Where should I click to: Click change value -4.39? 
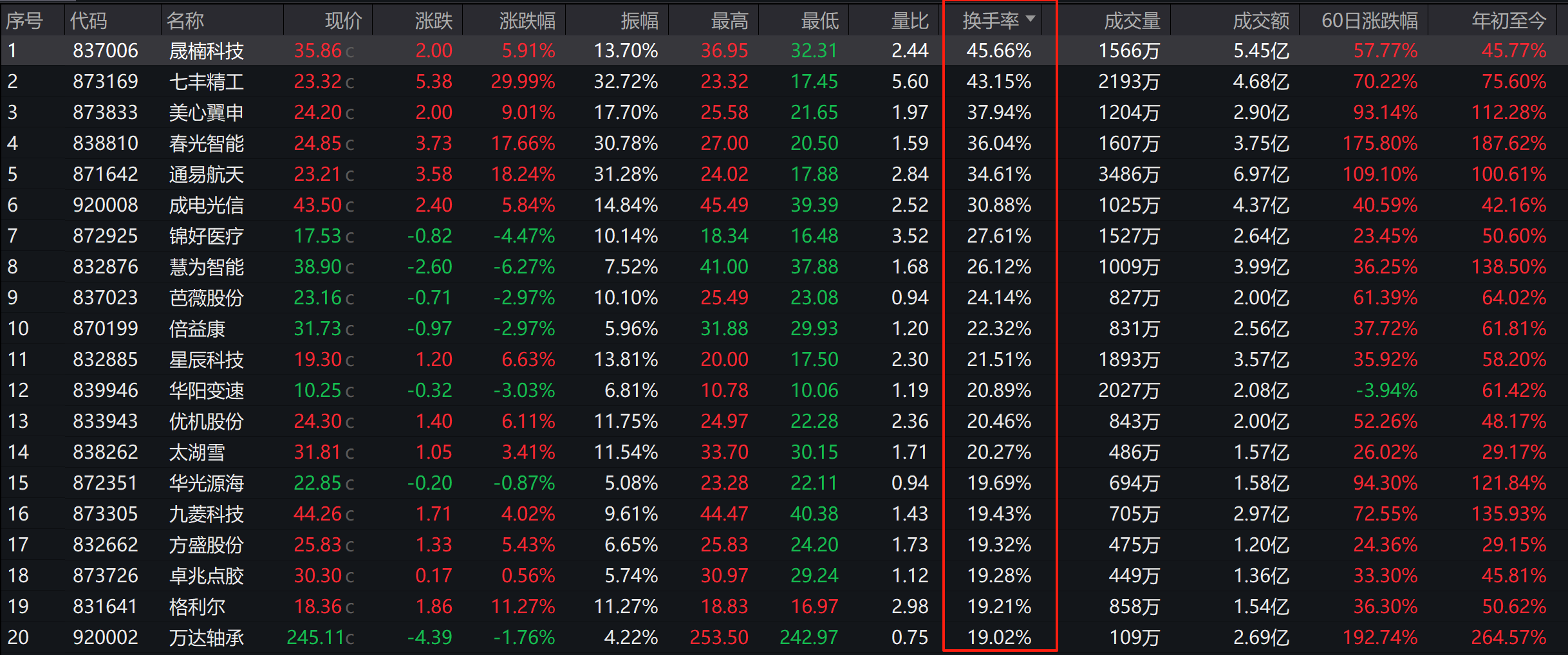click(x=430, y=638)
